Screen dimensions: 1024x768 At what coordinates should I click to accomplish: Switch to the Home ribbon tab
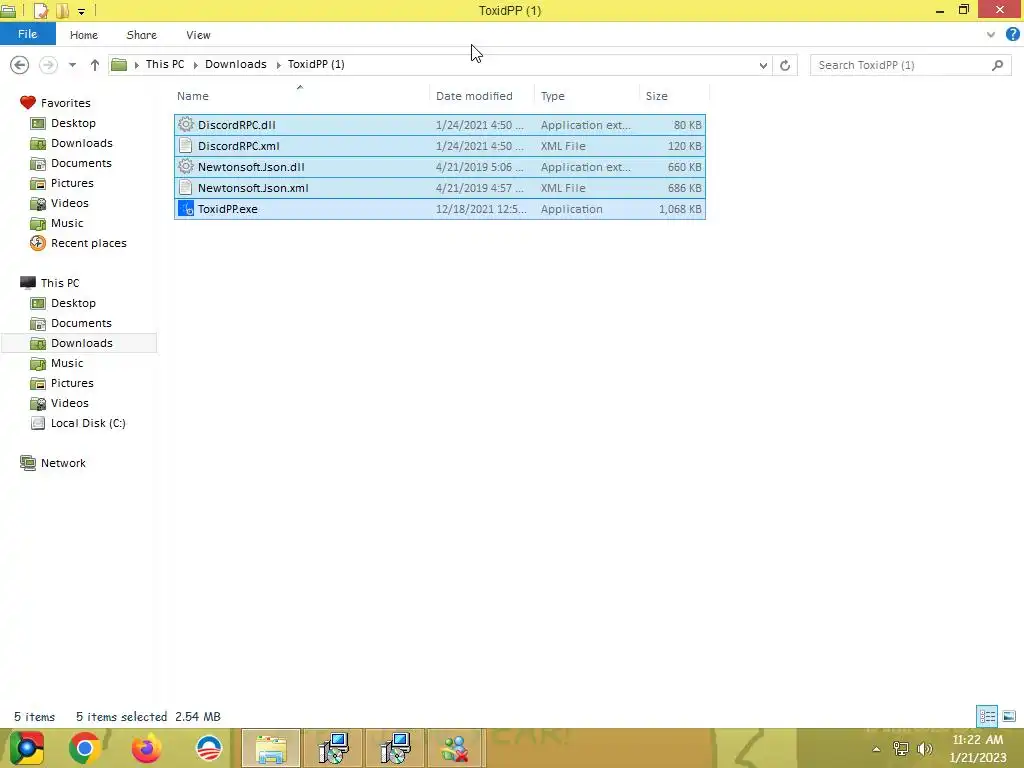[x=84, y=35]
